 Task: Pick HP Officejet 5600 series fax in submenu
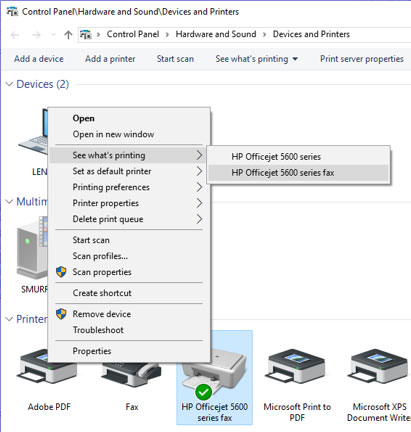coord(298,173)
